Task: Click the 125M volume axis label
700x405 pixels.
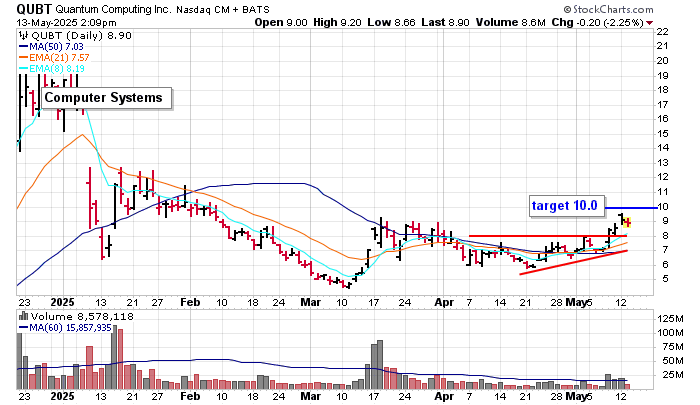Action: (x=670, y=319)
